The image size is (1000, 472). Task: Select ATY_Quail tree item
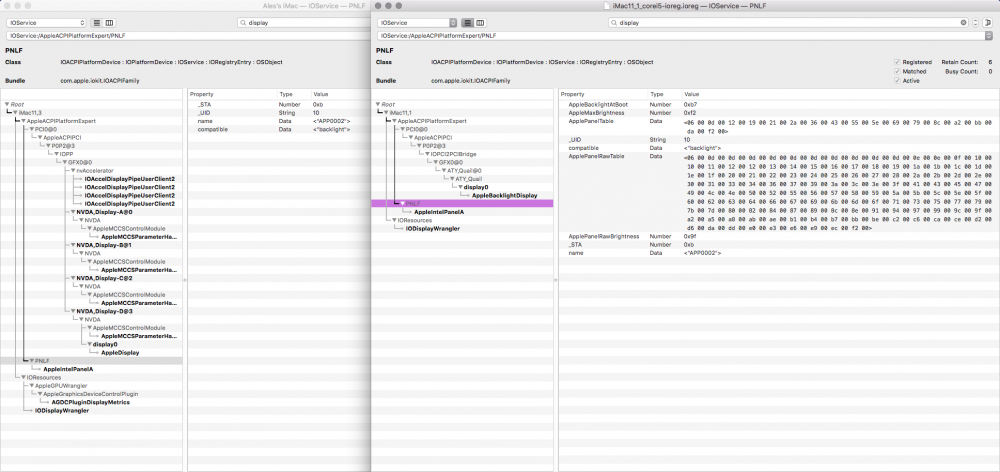[x=467, y=179]
